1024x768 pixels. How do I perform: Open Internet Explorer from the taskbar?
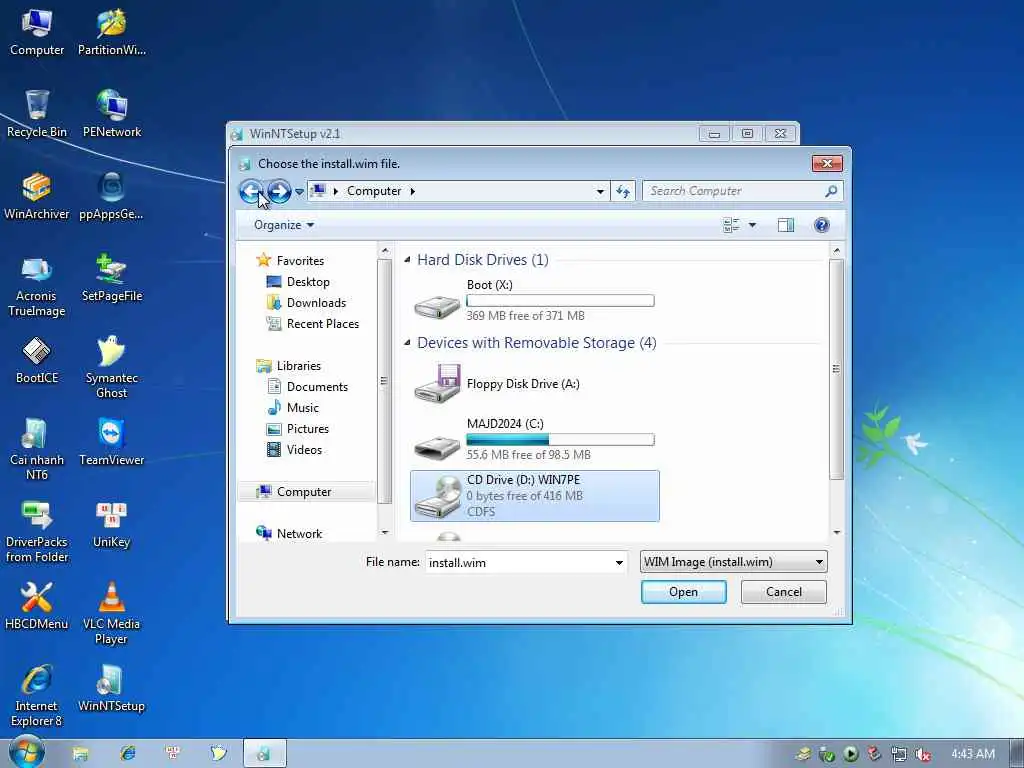click(x=127, y=754)
